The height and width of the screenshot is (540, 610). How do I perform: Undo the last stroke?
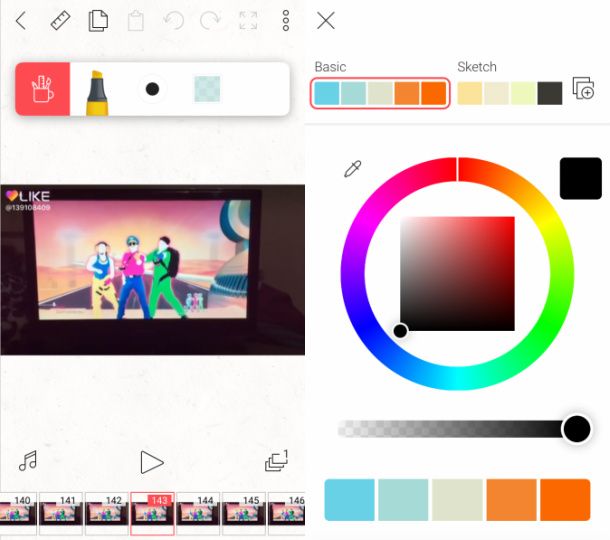click(174, 21)
